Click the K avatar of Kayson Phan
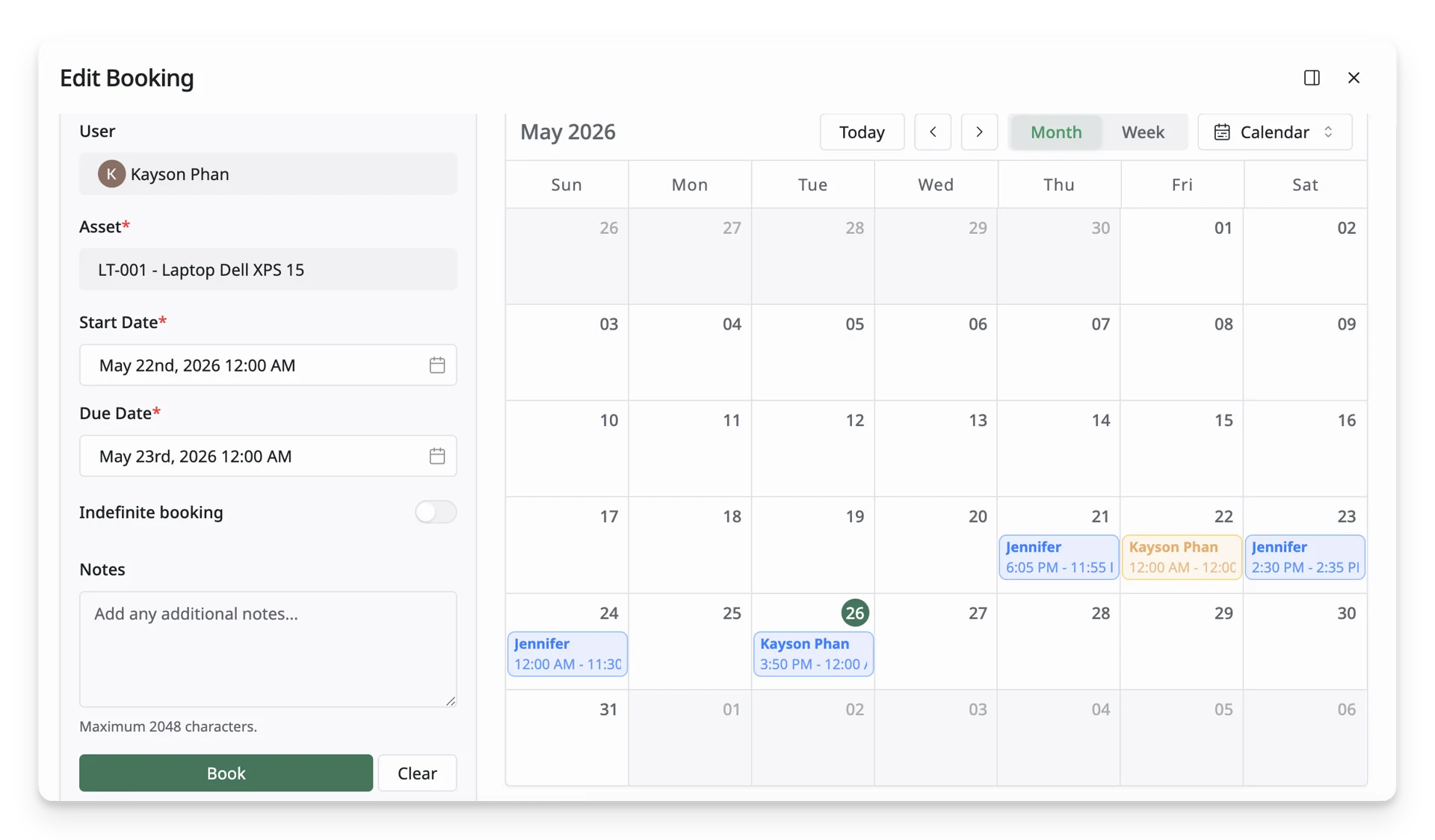 111,174
